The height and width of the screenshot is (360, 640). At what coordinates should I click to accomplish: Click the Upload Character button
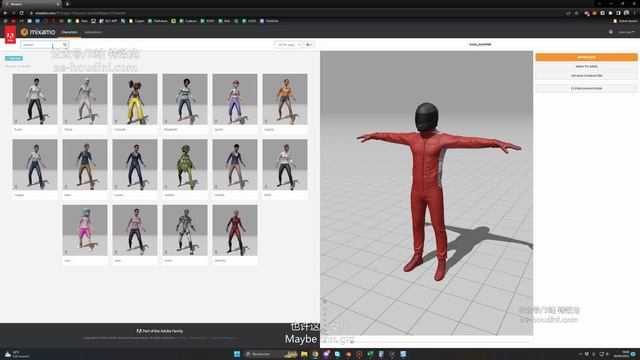(x=586, y=76)
